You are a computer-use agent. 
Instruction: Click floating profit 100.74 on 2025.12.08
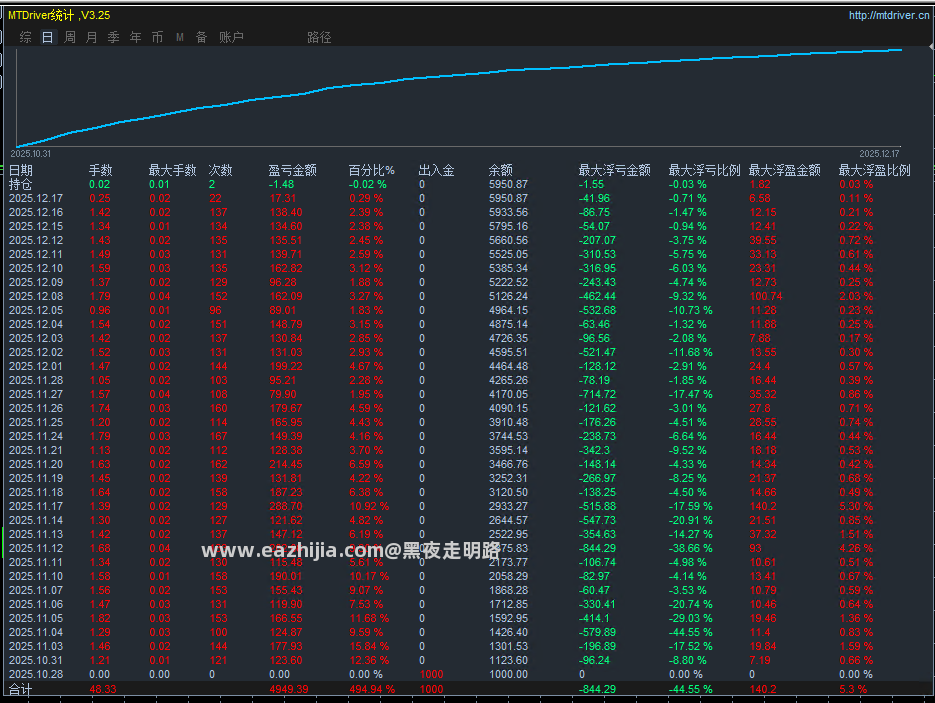pyautogui.click(x=766, y=296)
